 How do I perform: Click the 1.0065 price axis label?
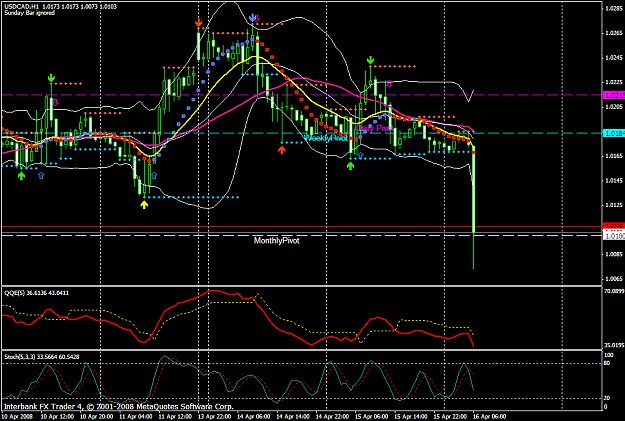click(x=614, y=279)
